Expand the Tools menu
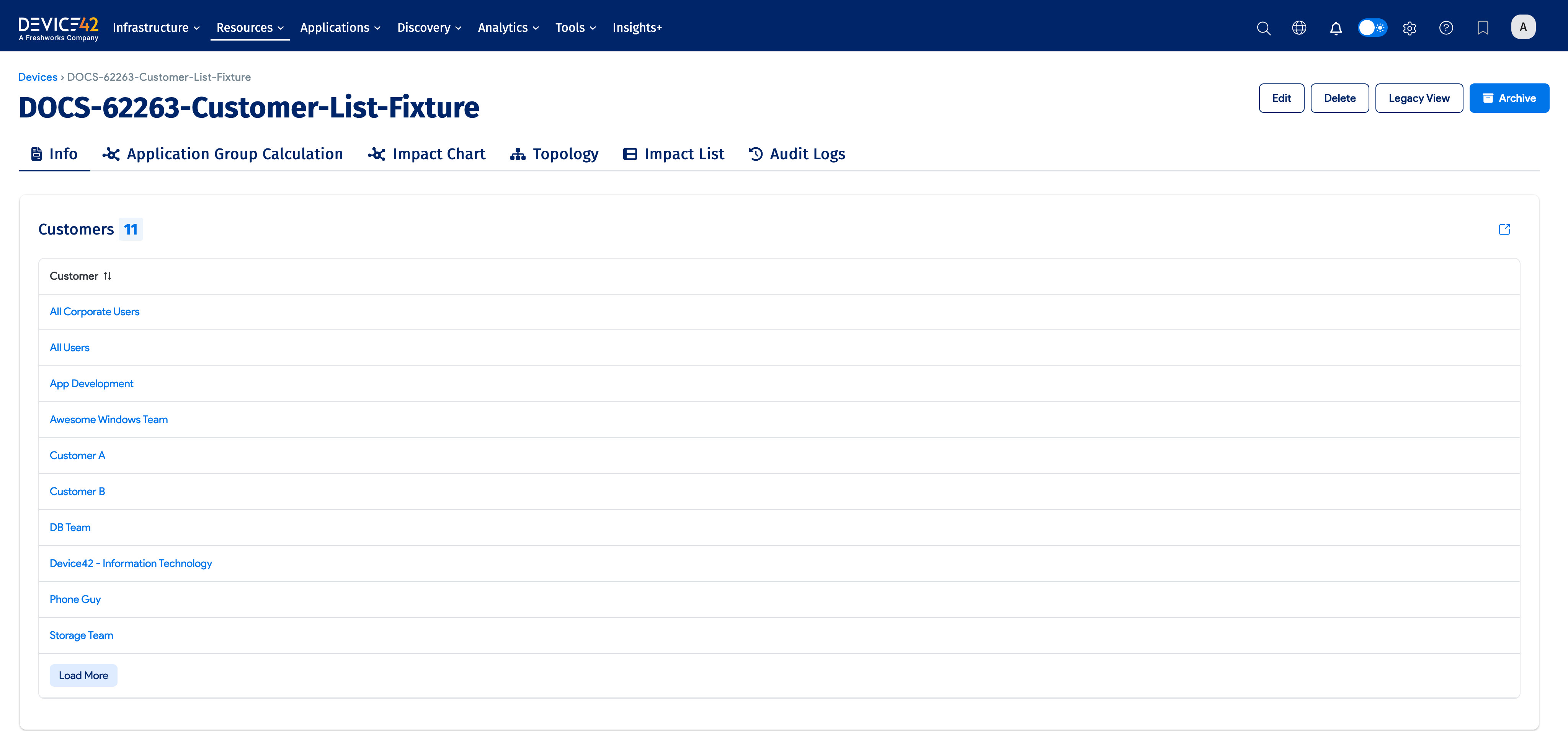The width and height of the screenshot is (1568, 756). [x=575, y=28]
